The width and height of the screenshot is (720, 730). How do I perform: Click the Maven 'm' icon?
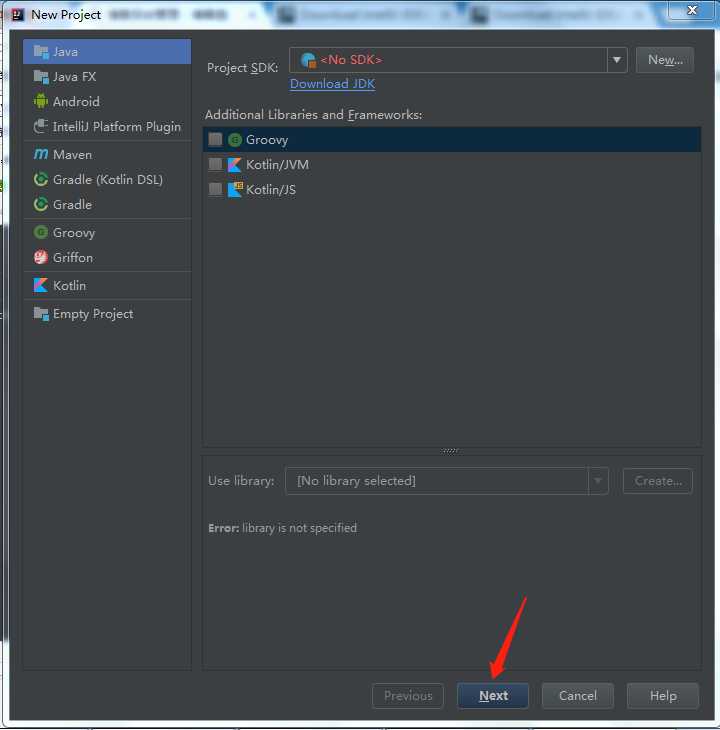[41, 154]
